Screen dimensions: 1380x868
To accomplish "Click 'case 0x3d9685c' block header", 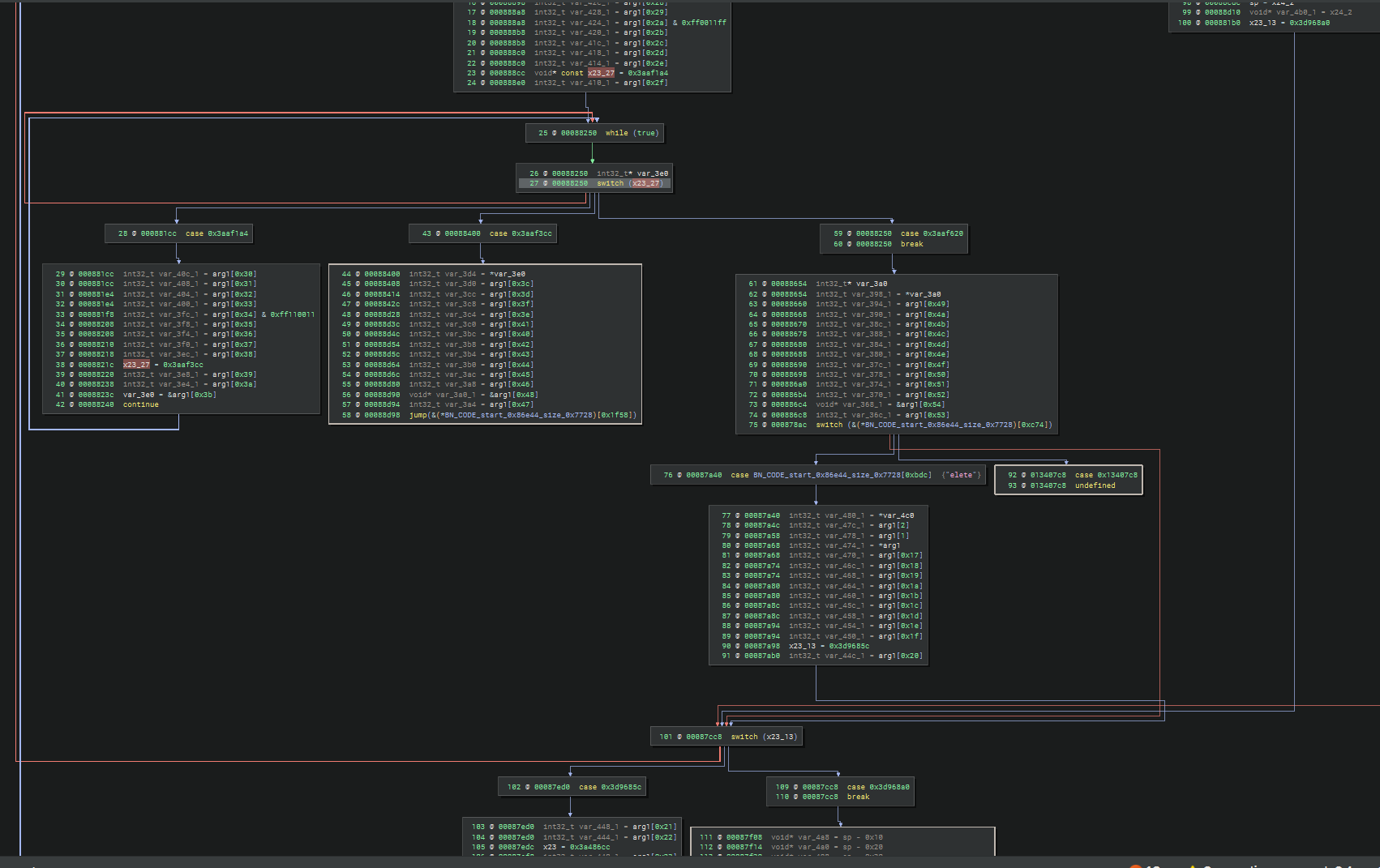I will tap(610, 787).
